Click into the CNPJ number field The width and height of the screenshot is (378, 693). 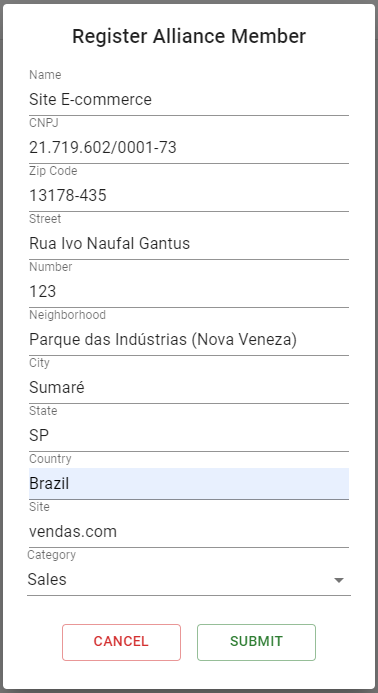(x=189, y=148)
